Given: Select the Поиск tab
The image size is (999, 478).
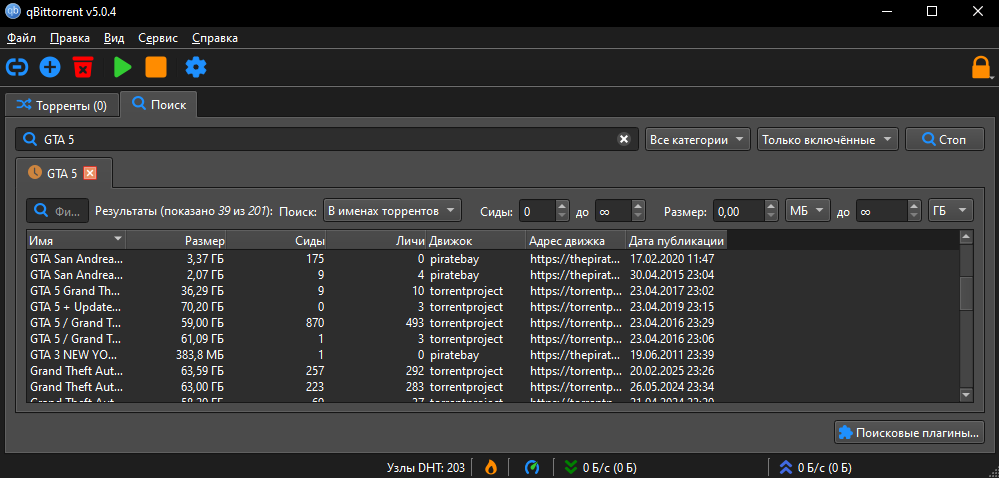Looking at the screenshot, I should [x=159, y=105].
